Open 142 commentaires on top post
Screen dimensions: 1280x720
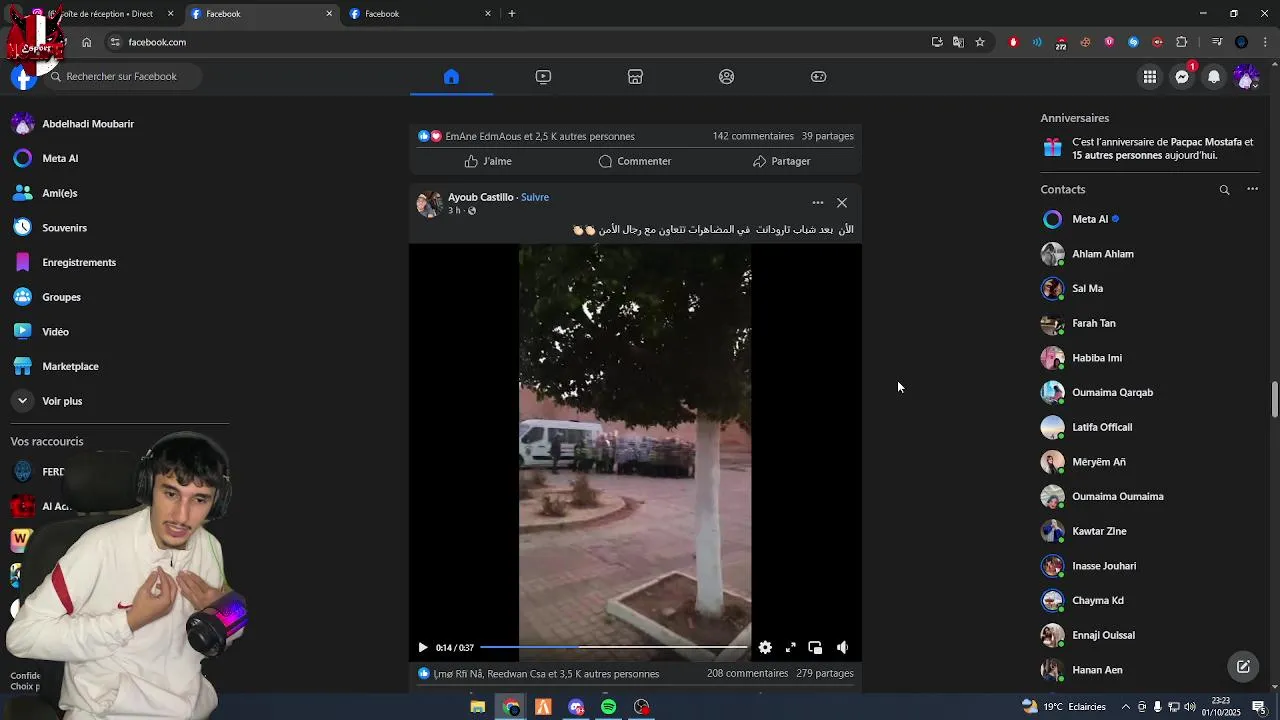(753, 136)
